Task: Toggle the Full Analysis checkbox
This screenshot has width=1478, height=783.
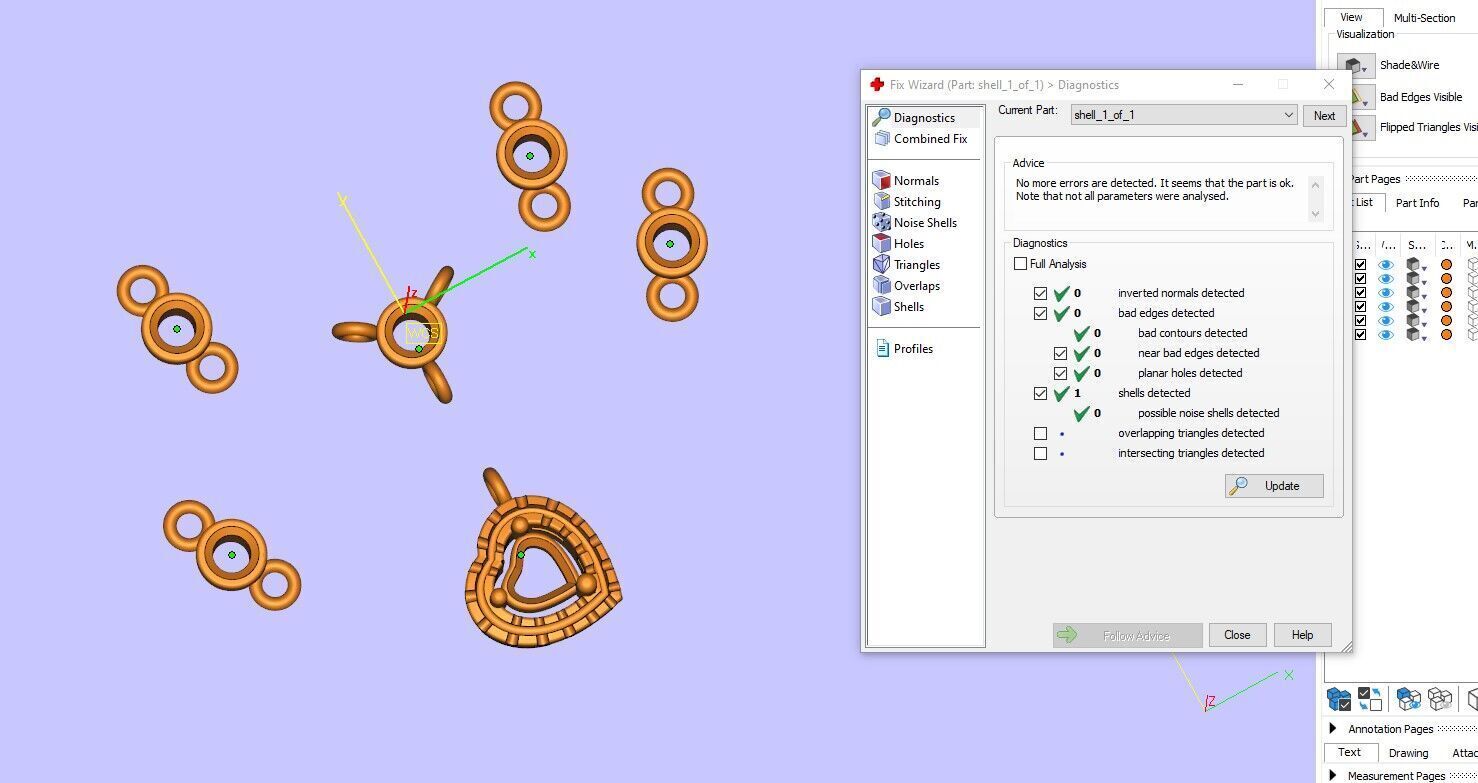Action: pos(1020,264)
